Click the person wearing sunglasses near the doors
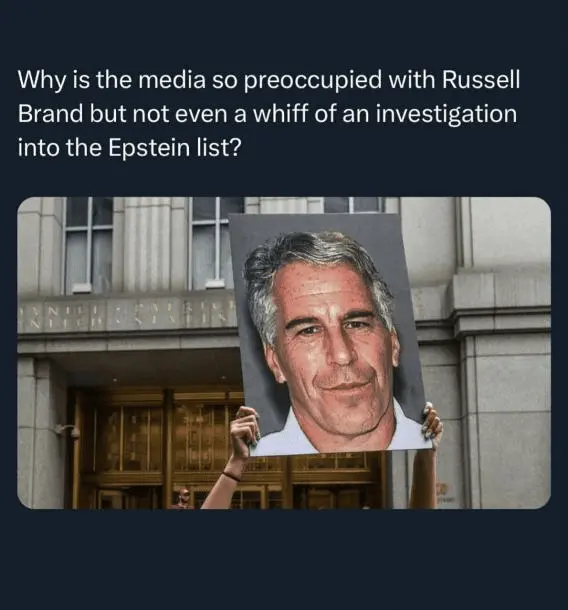Viewport: 568px width, 610px height. [183, 499]
